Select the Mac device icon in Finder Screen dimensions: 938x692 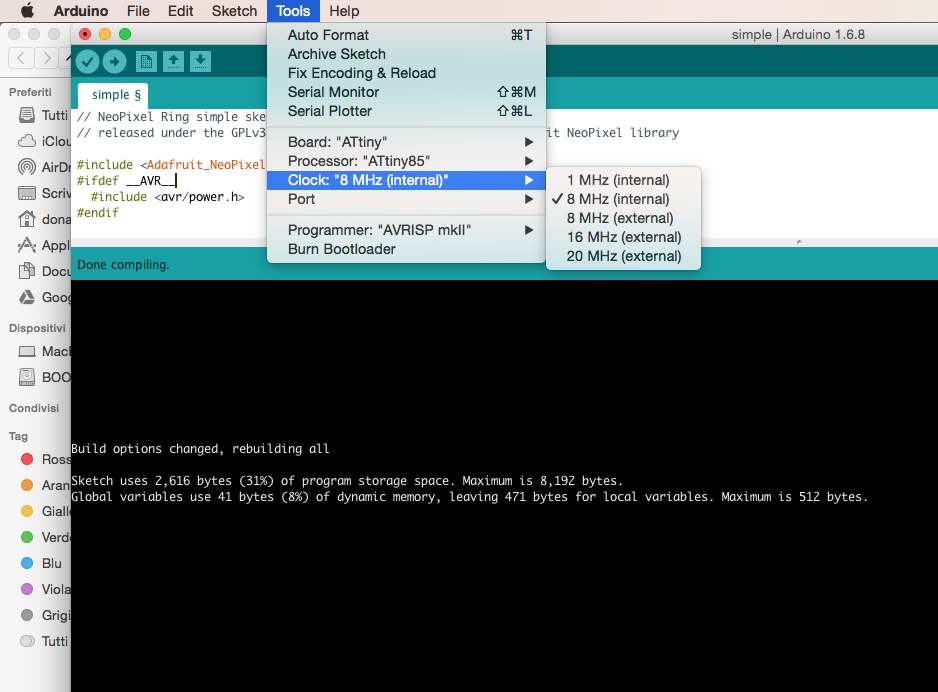tap(27, 351)
